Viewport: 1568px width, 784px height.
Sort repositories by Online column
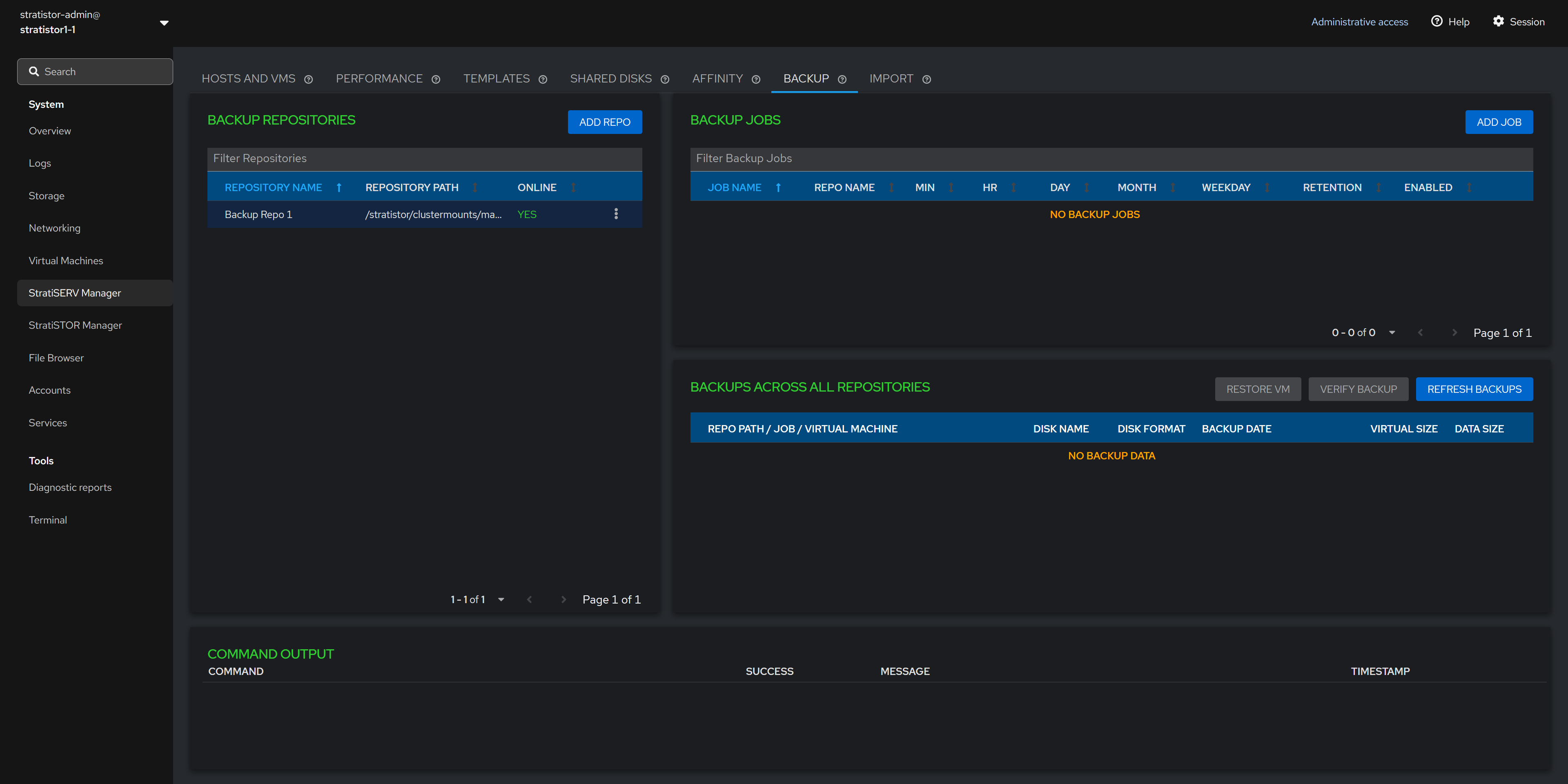pyautogui.click(x=573, y=187)
